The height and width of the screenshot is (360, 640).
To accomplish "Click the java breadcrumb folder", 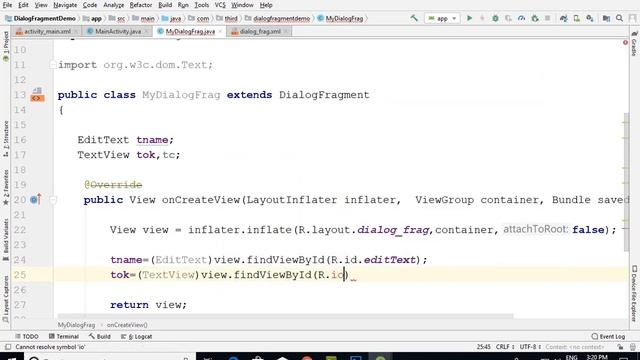I will [x=171, y=18].
